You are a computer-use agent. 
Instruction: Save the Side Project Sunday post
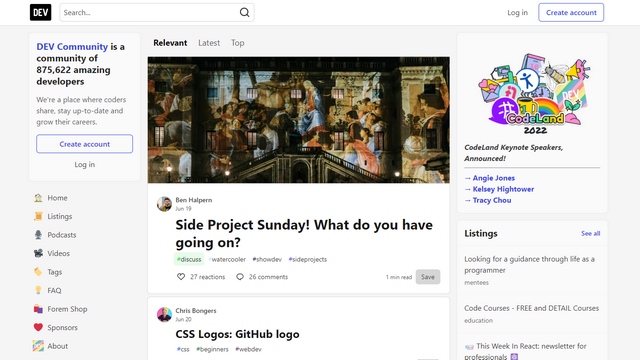tap(428, 277)
